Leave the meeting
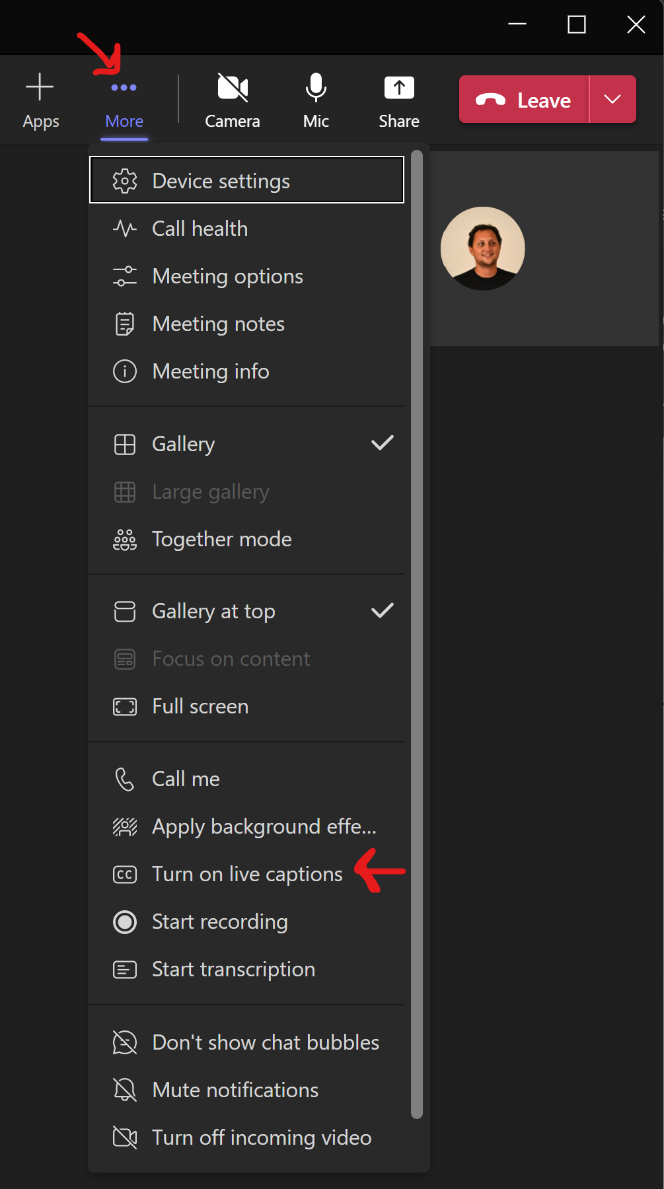This screenshot has width=664, height=1189. pyautogui.click(x=522, y=99)
